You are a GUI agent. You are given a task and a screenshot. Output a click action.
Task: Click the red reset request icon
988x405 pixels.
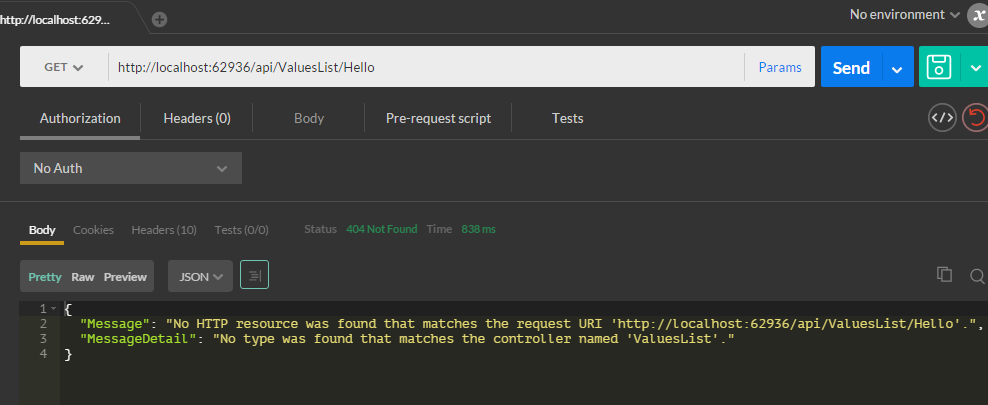(975, 118)
